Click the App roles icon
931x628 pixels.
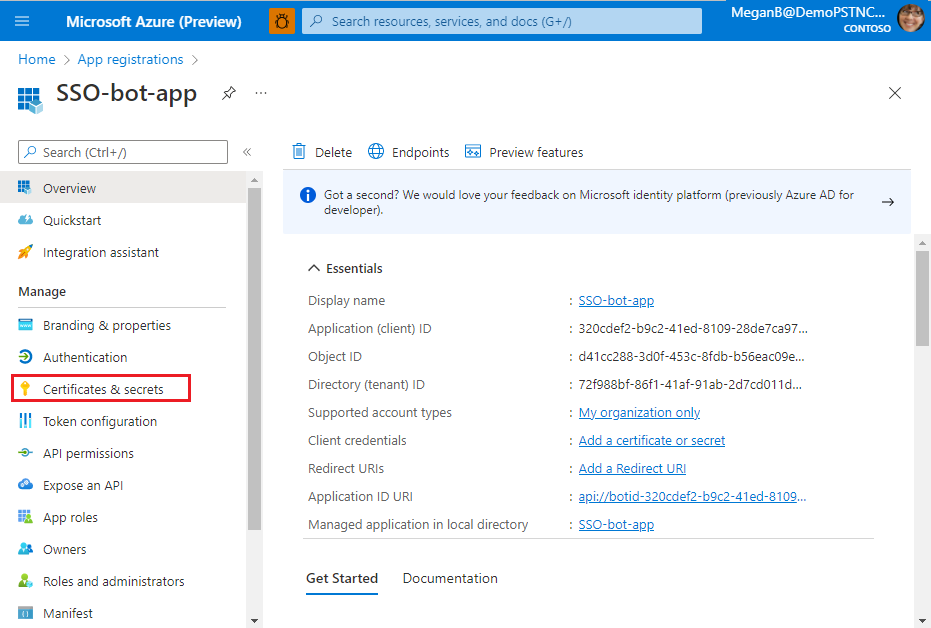tap(25, 516)
